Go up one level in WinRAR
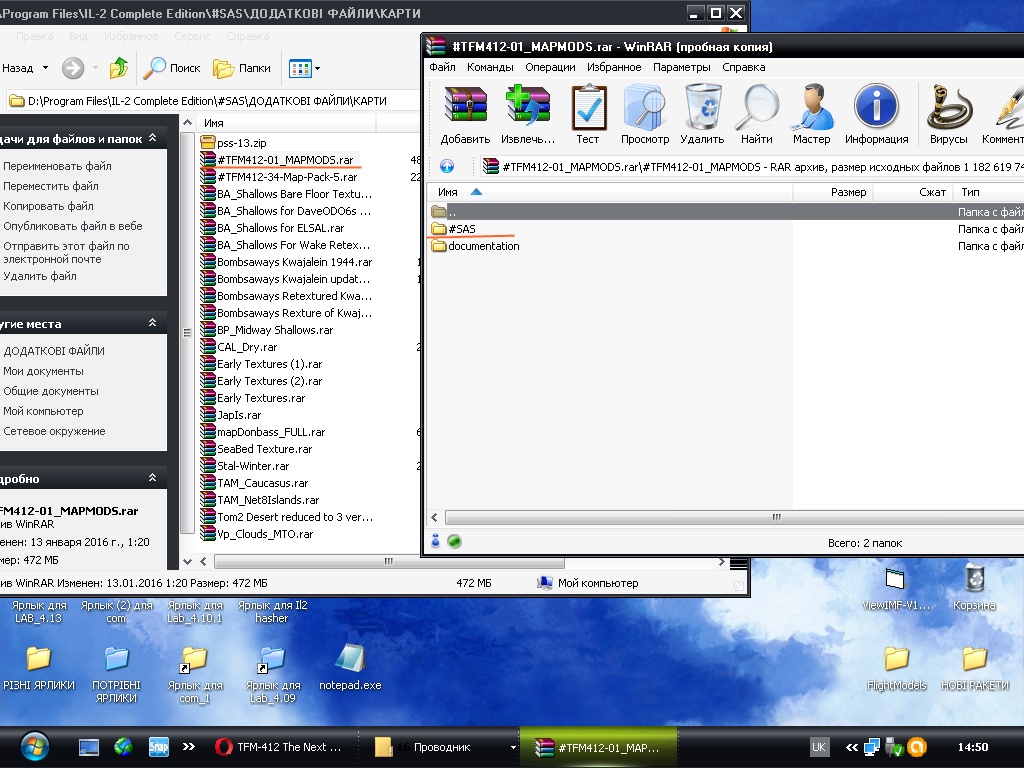This screenshot has width=1024, height=768. click(447, 167)
